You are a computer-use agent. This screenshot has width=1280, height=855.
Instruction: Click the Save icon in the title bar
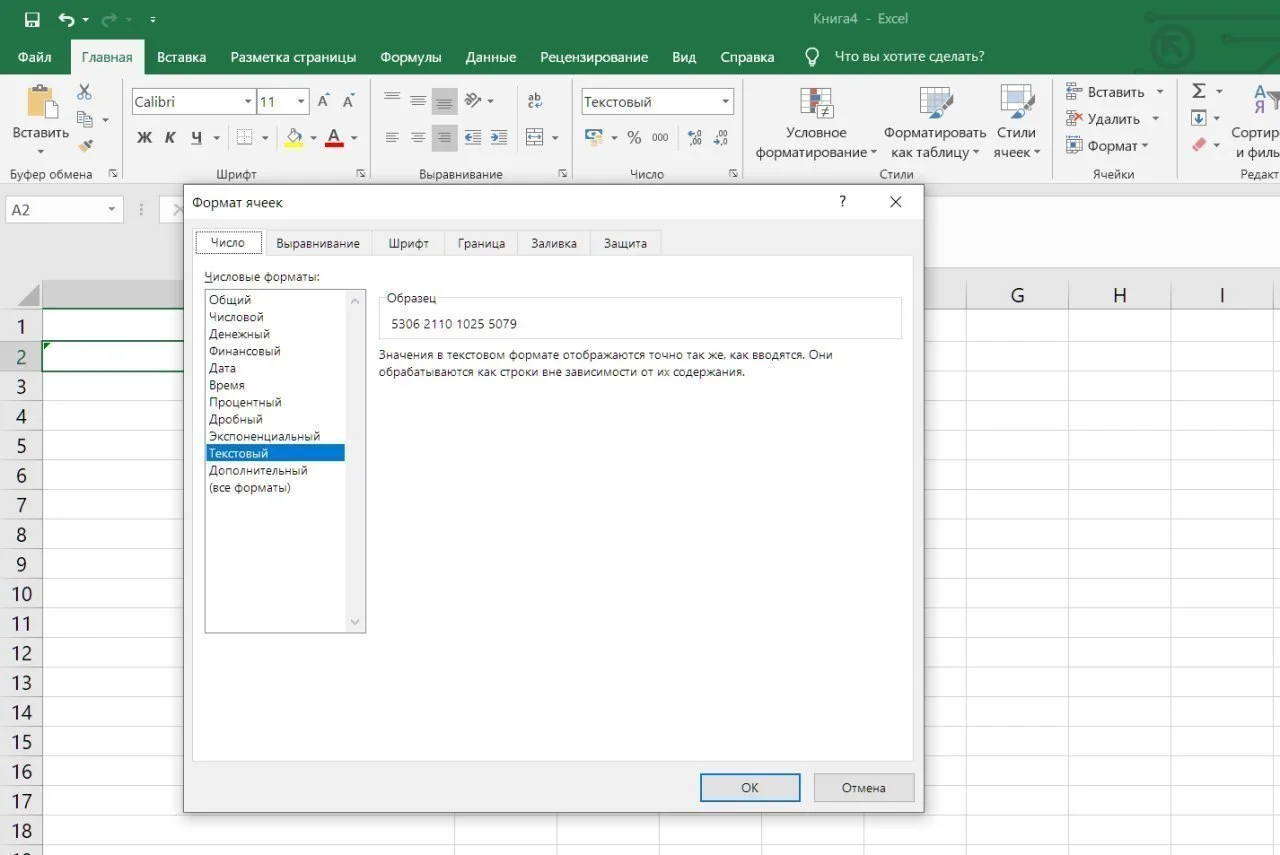click(x=32, y=19)
